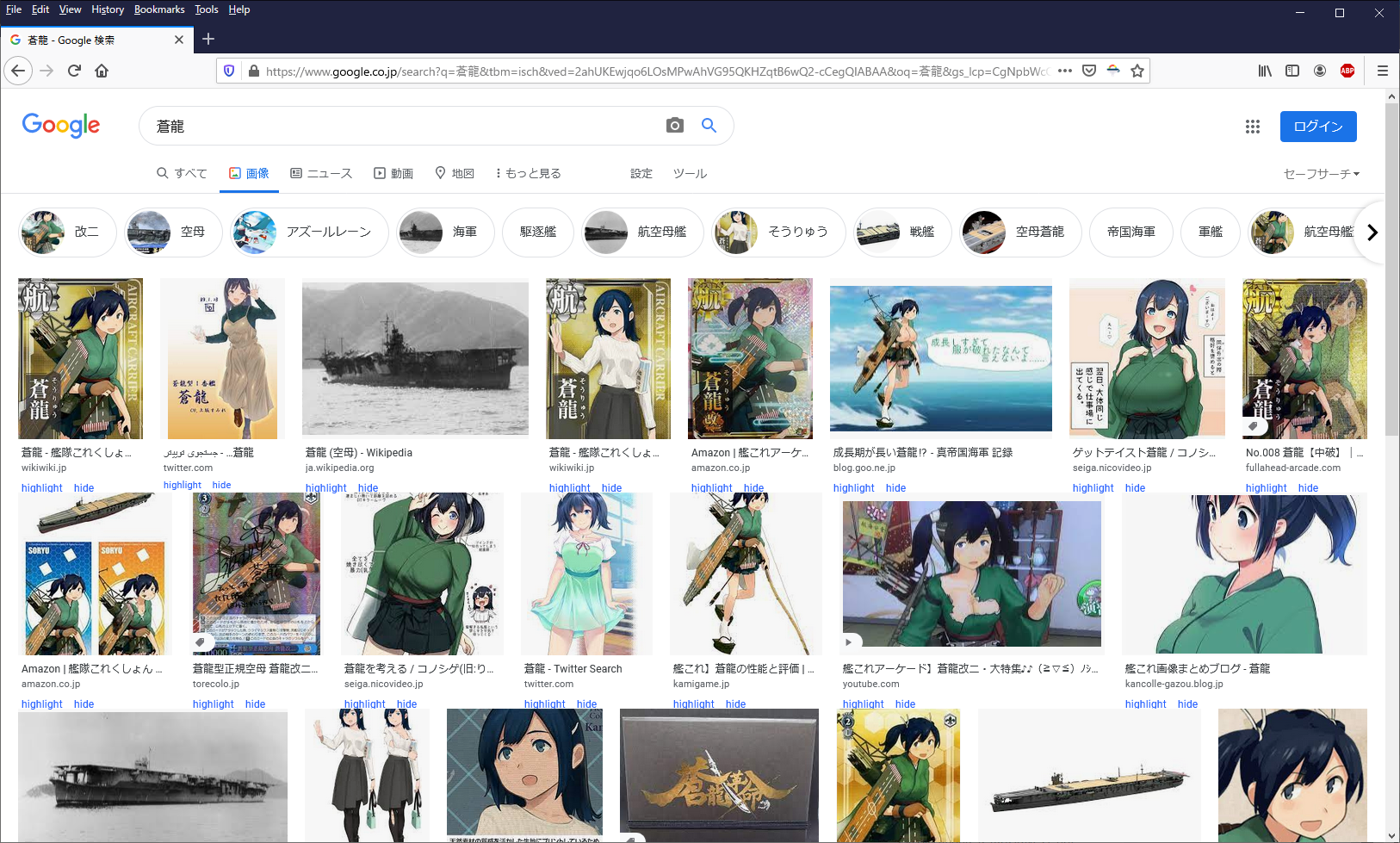This screenshot has width=1400, height=843.
Task: Click the magnifier search button
Action: 709,126
